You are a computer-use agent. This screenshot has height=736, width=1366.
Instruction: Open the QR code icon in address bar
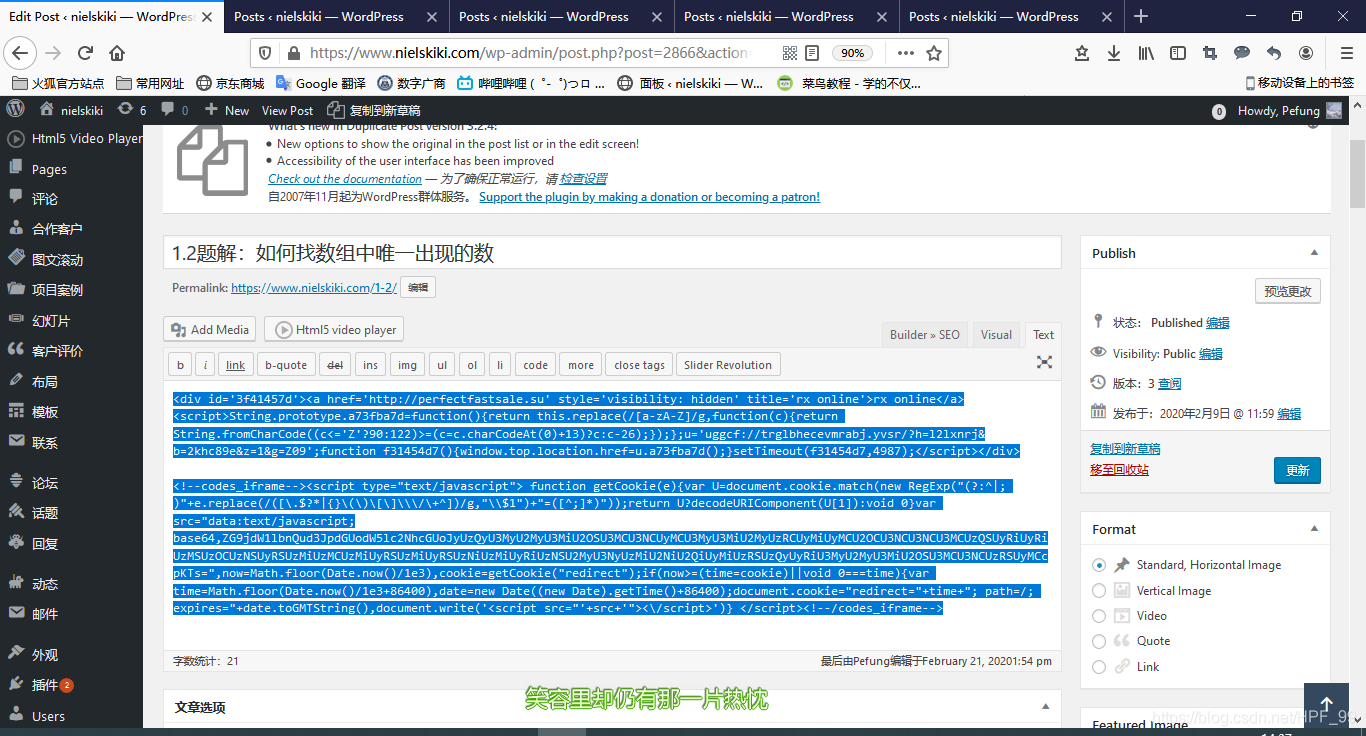[x=789, y=53]
